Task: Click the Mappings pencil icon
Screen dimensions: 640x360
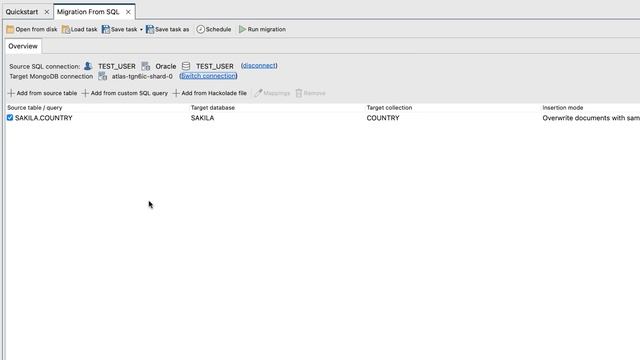Action: point(258,93)
